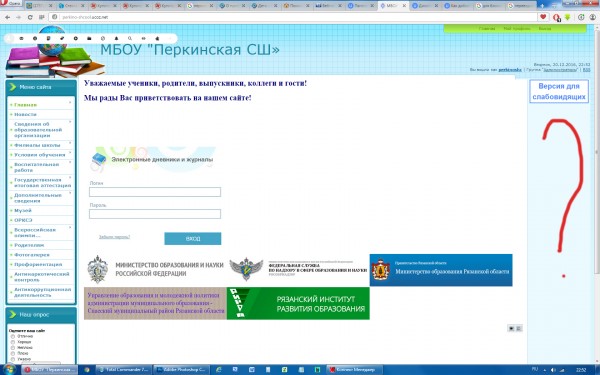Screen dimensions: 600x375
Task: Click the back navigation arrow
Action: (7, 17)
